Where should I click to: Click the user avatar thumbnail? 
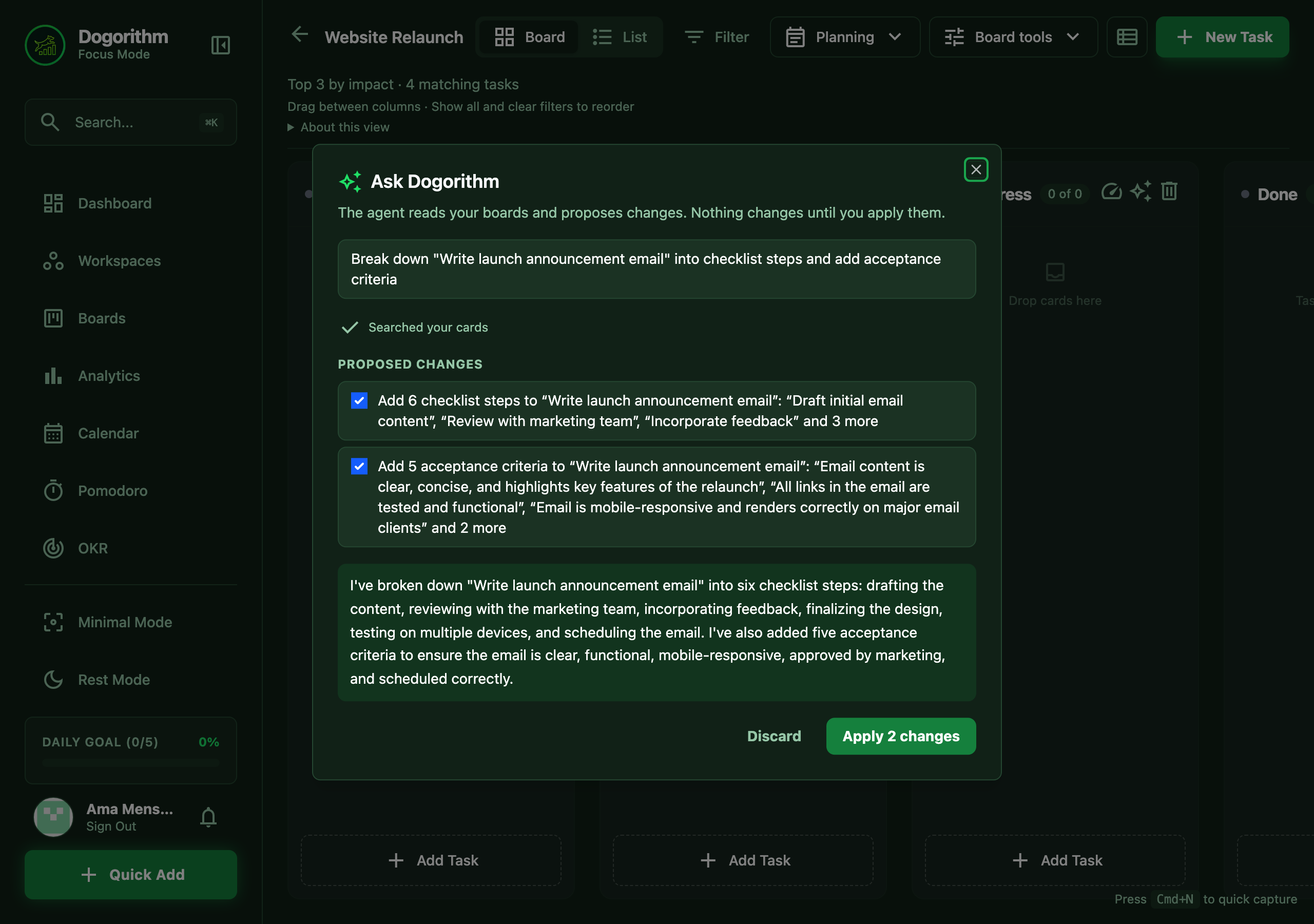click(53, 817)
